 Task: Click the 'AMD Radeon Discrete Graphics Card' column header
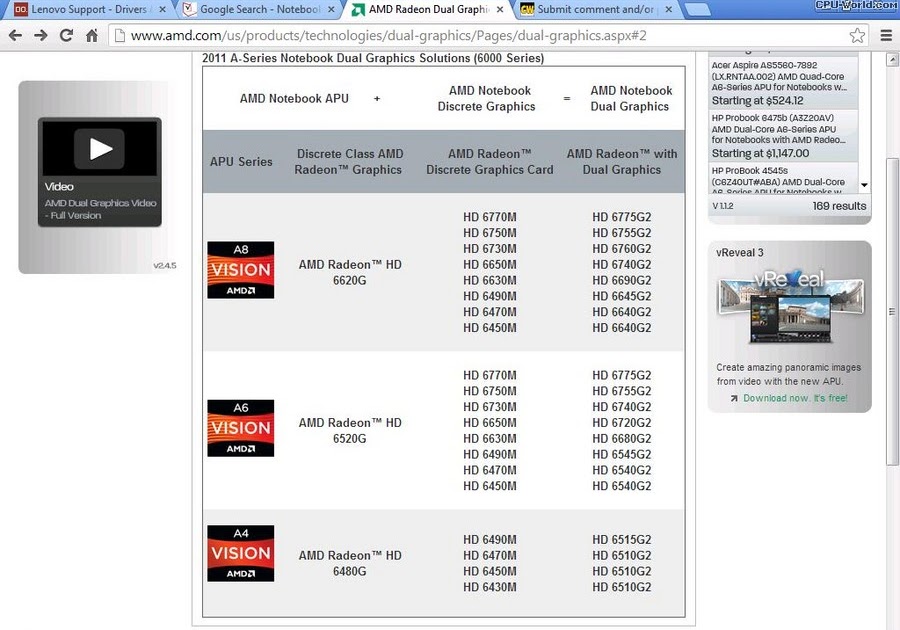[x=490, y=162]
